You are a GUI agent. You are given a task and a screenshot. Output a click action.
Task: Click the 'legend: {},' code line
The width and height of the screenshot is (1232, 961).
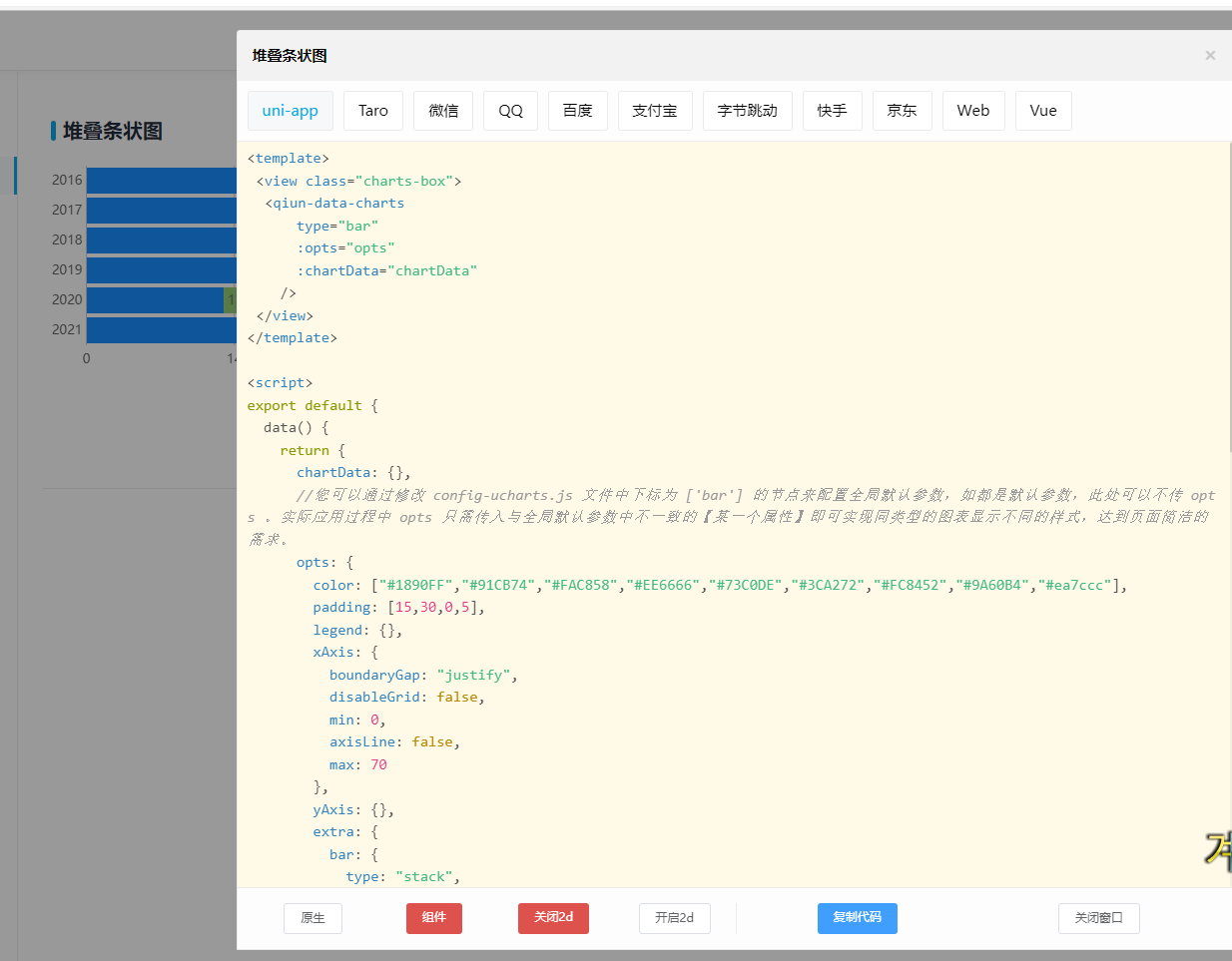(x=357, y=630)
